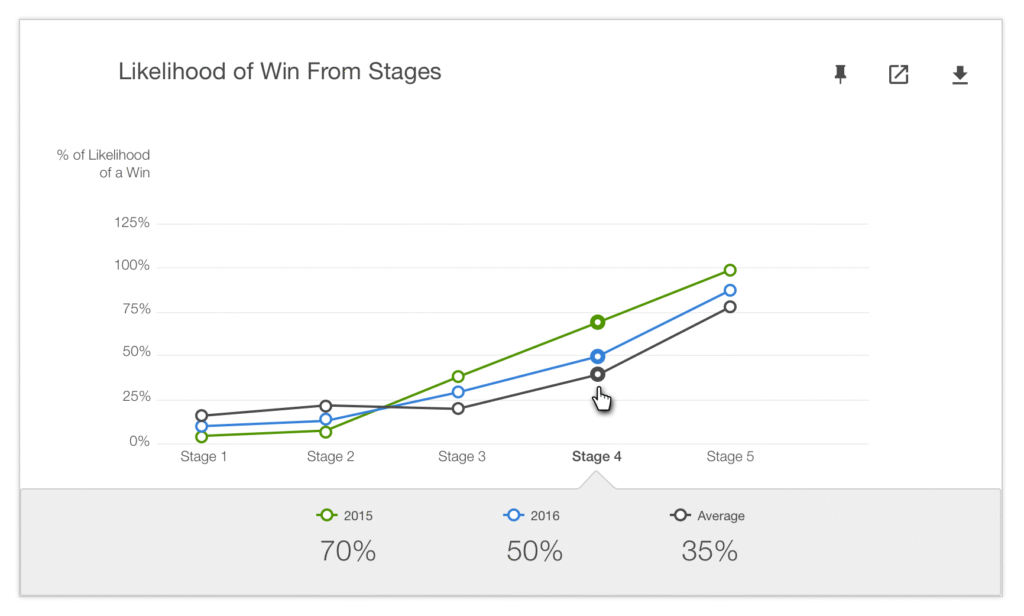
Task: Click blue 2016 point at Stage 5
Action: coord(730,290)
